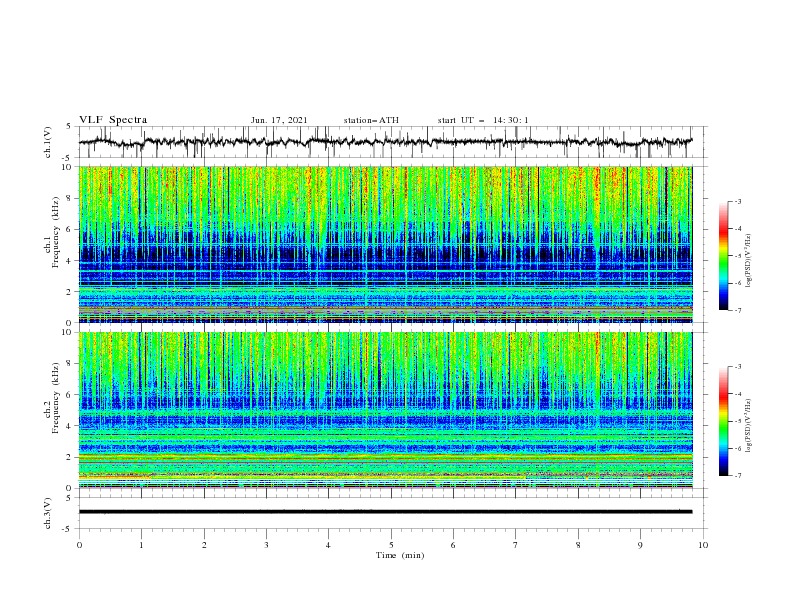
Task: Click the time axis tick label "8"
Action: click(578, 545)
